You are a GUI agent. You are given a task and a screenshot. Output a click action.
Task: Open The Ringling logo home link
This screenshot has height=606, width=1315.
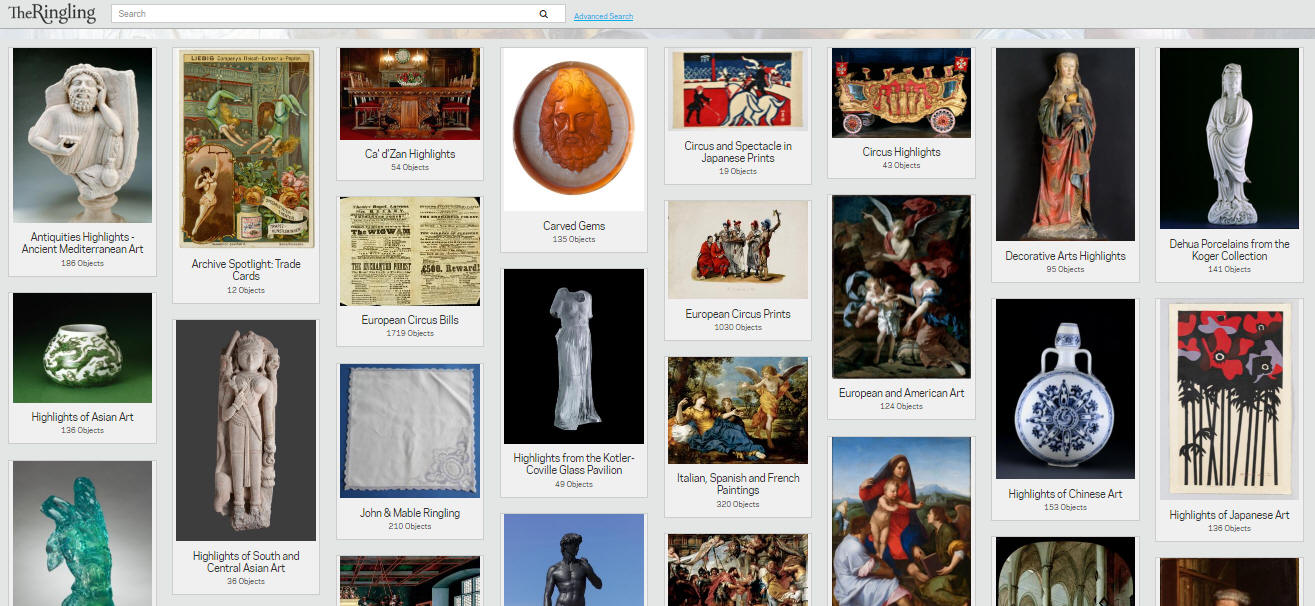click(x=52, y=13)
